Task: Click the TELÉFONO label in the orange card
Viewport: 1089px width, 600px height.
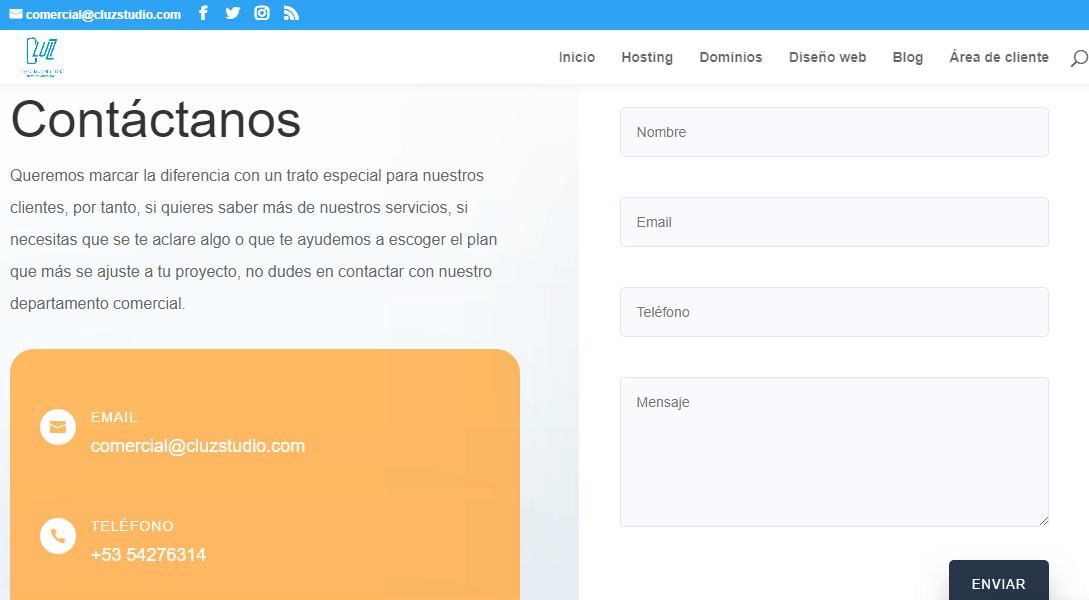Action: 132,526
